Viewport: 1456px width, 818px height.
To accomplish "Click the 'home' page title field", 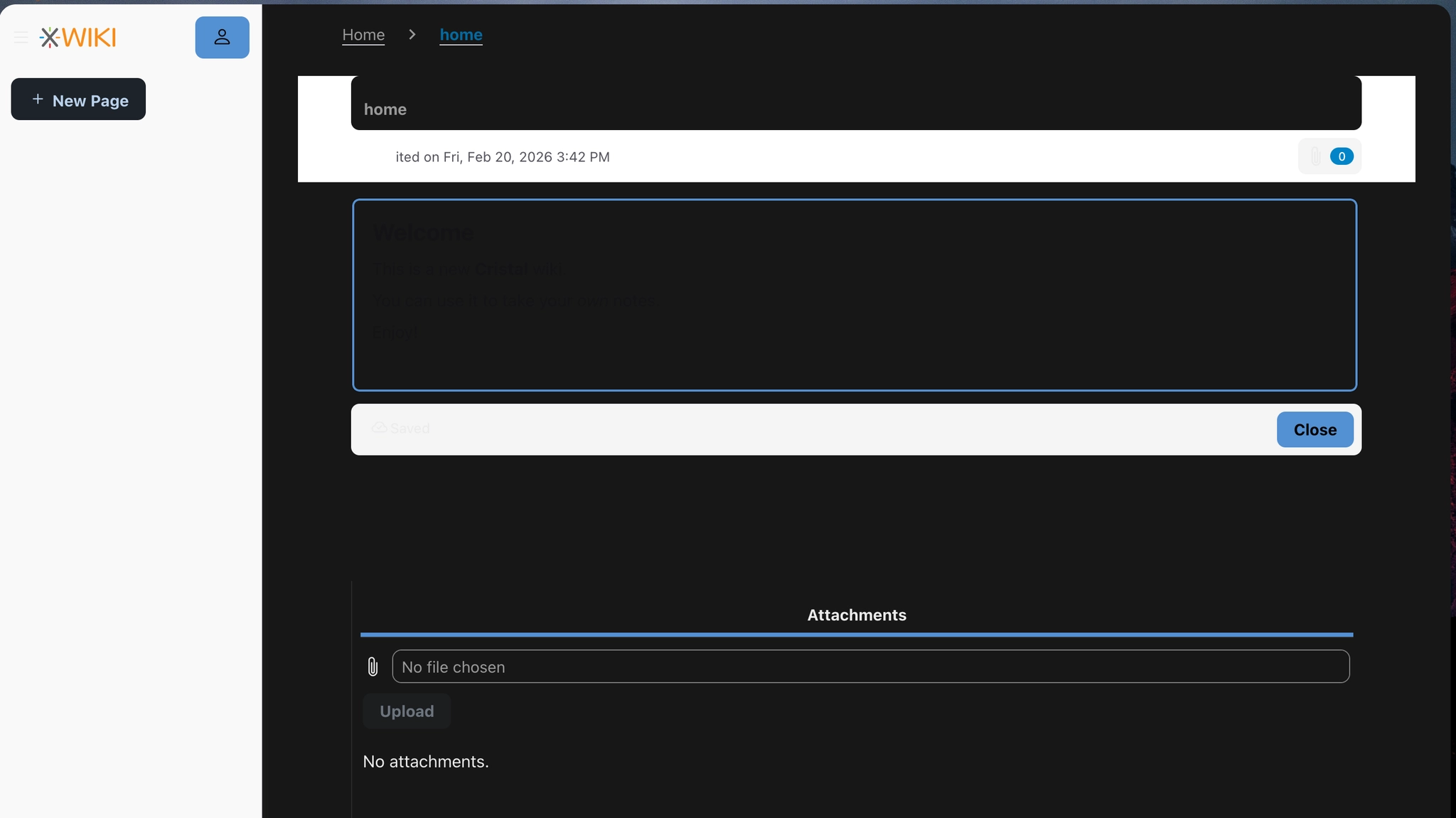I will (x=855, y=109).
